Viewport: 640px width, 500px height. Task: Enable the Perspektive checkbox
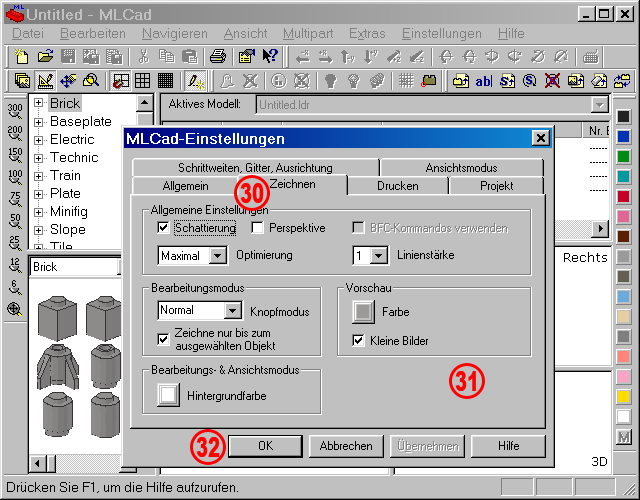pyautogui.click(x=257, y=227)
